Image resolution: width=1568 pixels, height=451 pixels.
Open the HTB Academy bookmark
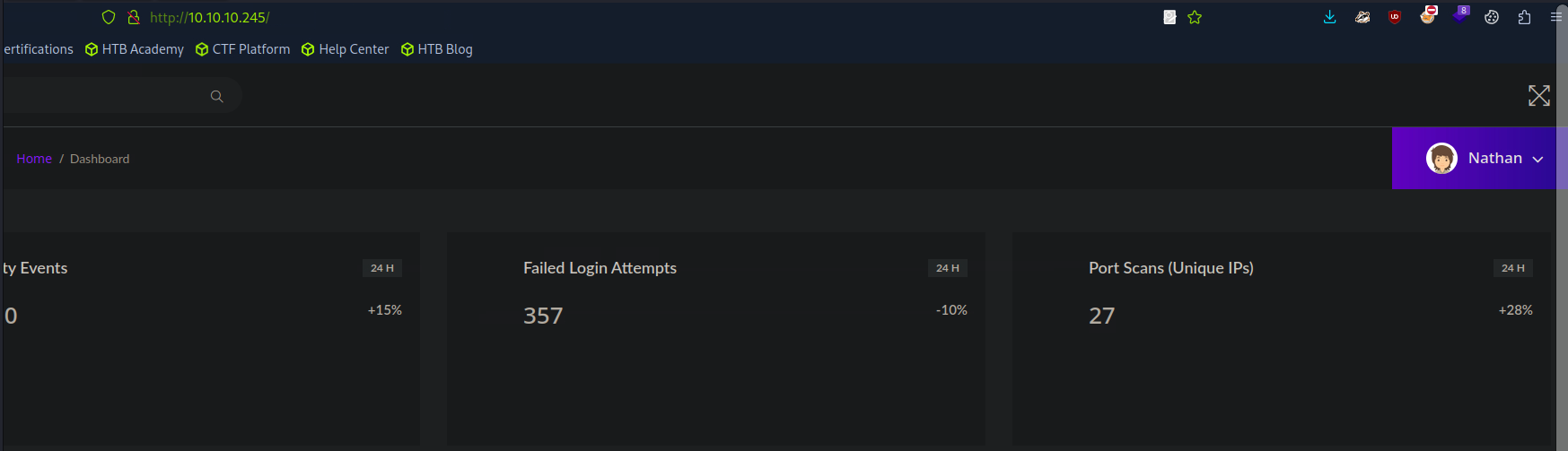tap(135, 49)
